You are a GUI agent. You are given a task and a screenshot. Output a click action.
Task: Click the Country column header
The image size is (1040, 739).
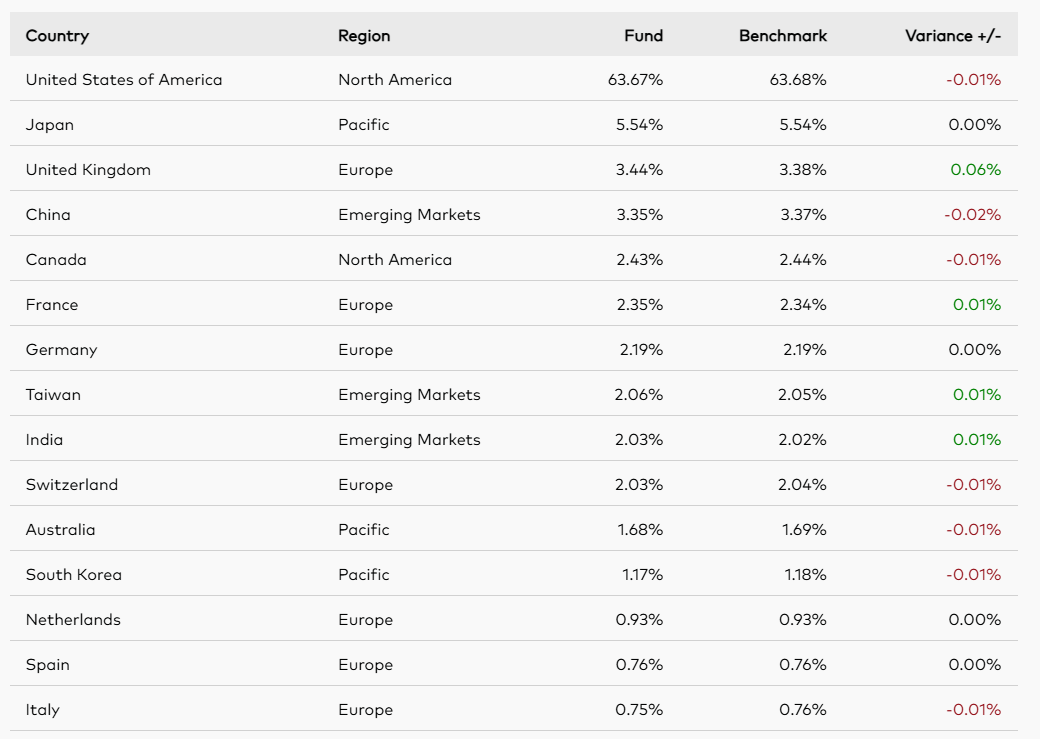(x=57, y=36)
